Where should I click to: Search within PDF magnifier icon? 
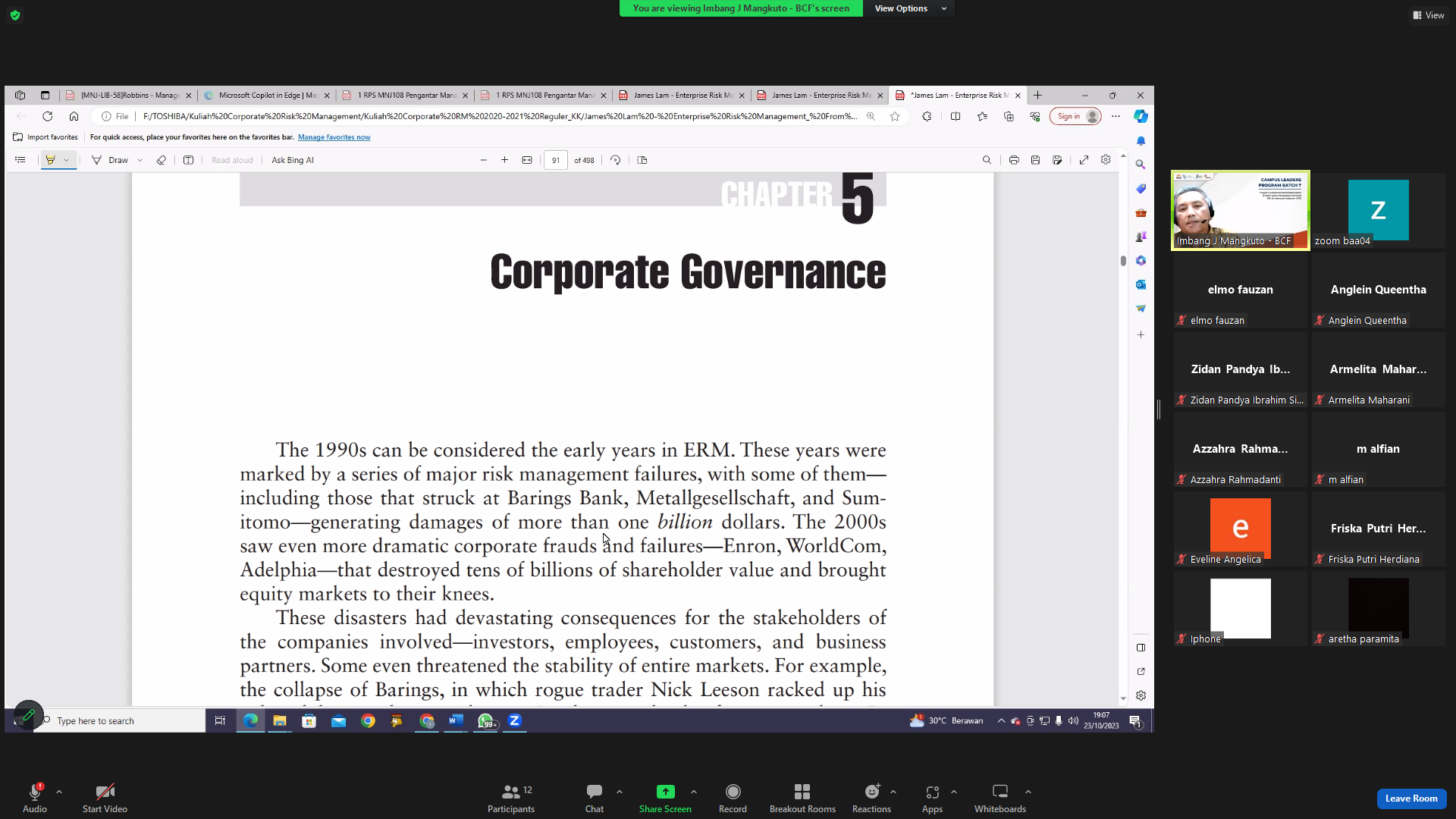pos(987,160)
